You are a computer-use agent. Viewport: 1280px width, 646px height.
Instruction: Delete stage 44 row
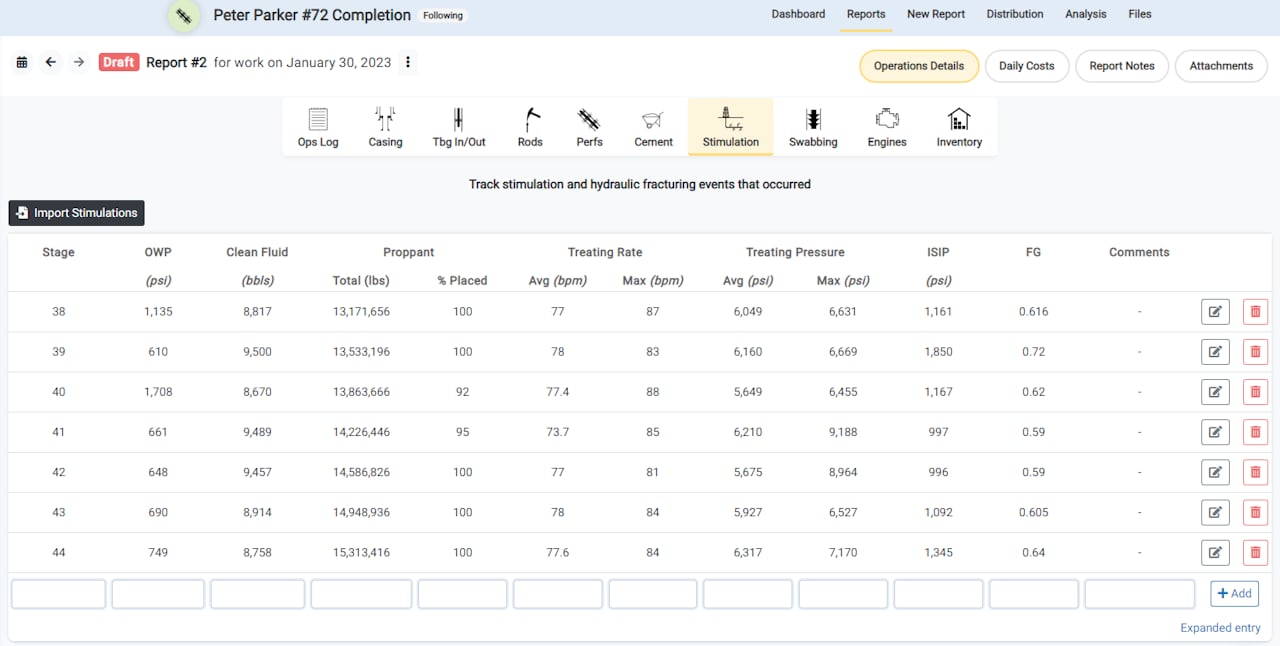(x=1255, y=552)
